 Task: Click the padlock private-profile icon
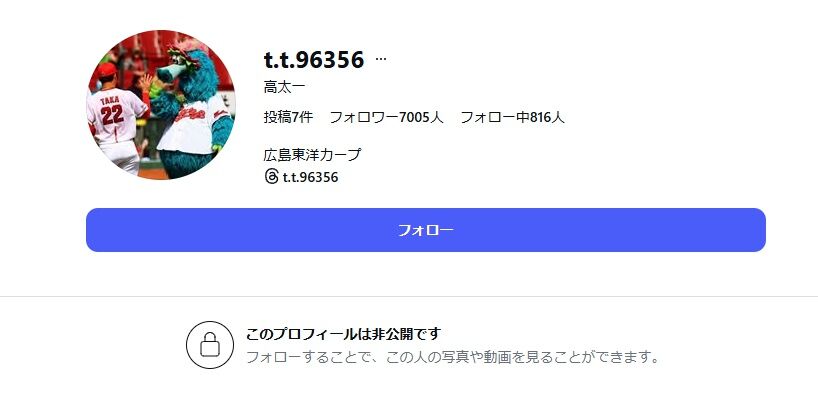click(210, 345)
